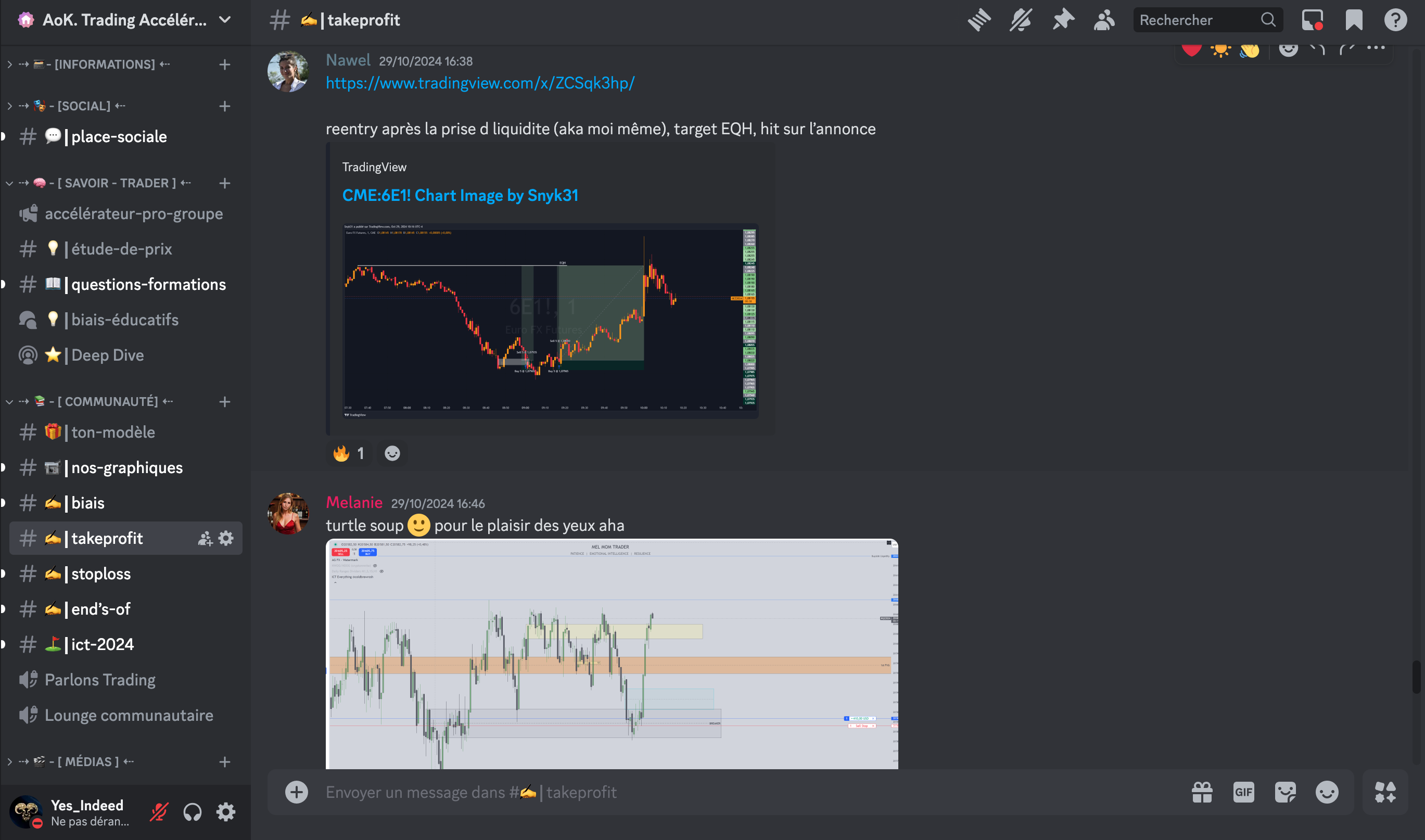The width and height of the screenshot is (1425, 840).
Task: Add the fire reaction on Nawel's message
Action: 349,453
